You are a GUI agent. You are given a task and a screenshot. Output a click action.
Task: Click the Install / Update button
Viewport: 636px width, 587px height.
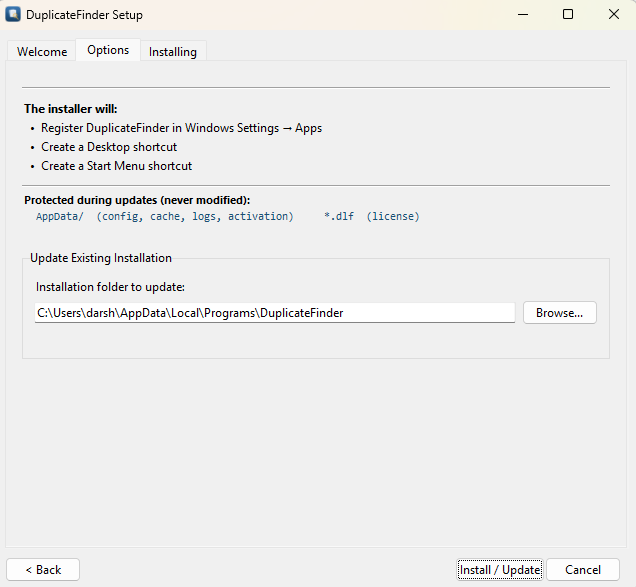[x=500, y=570]
